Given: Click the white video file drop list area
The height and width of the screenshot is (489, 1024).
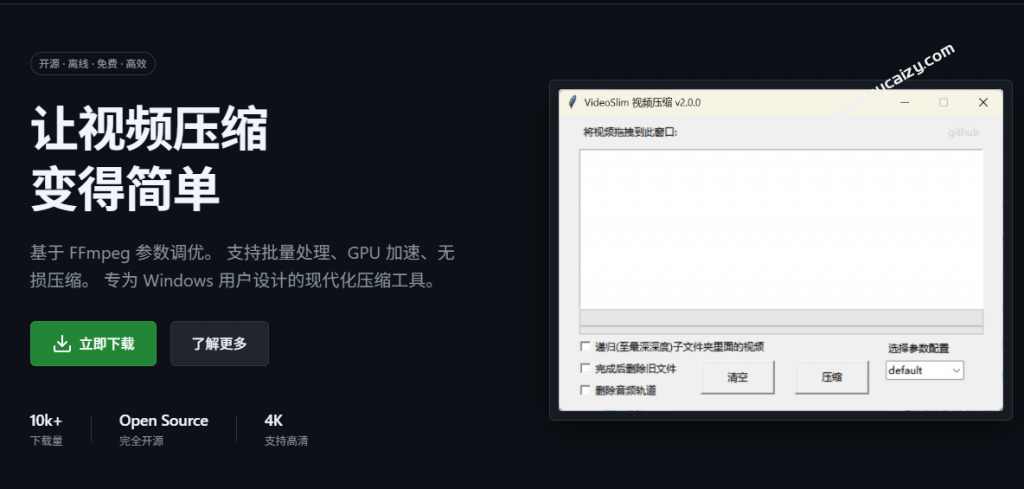Looking at the screenshot, I should (x=781, y=229).
